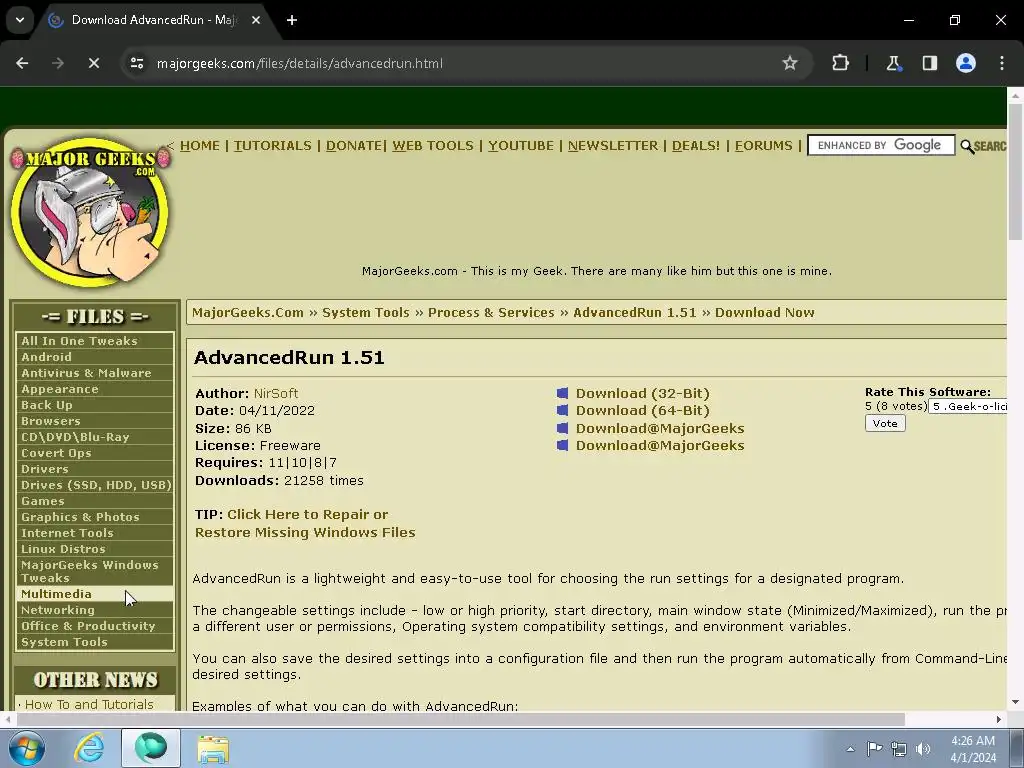Viewport: 1024px width, 768px height.
Task: Open FORUMS menu link
Action: tap(763, 146)
